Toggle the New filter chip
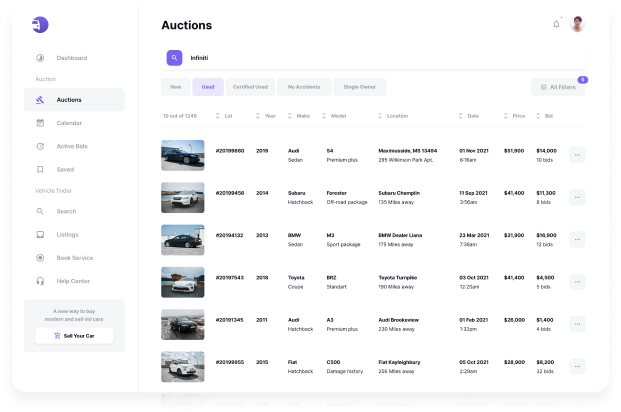The width and height of the screenshot is (621, 412). [x=175, y=87]
